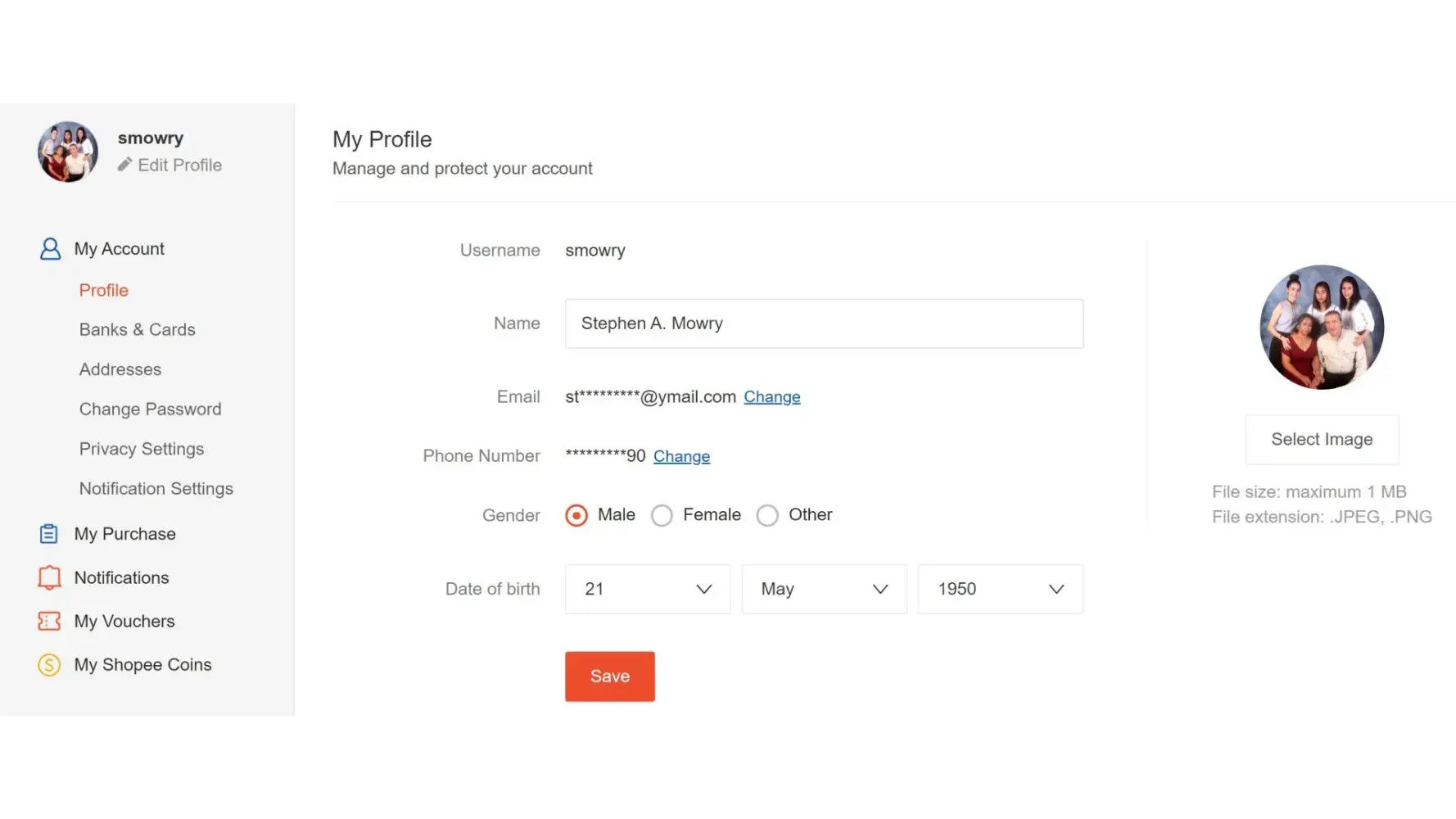
Task: Click the Change link next to email
Action: click(x=771, y=397)
